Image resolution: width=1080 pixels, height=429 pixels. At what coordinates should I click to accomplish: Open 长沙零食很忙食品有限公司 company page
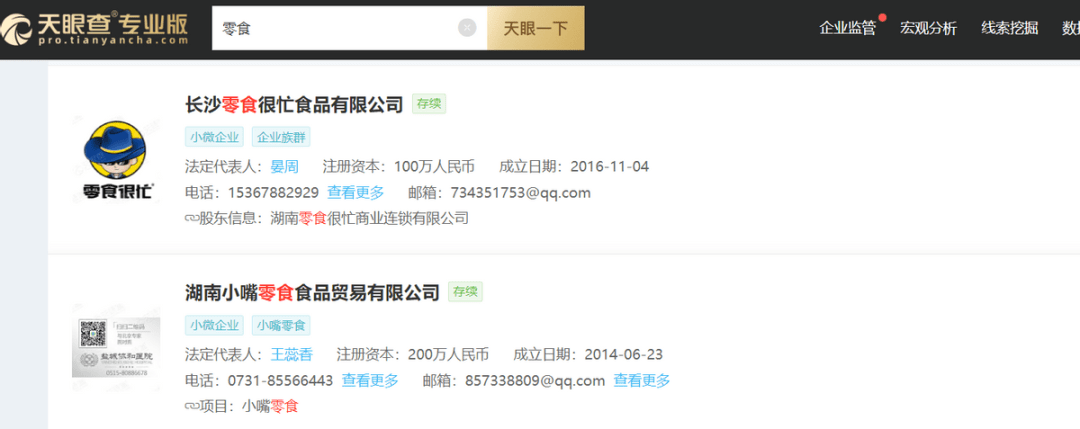294,105
